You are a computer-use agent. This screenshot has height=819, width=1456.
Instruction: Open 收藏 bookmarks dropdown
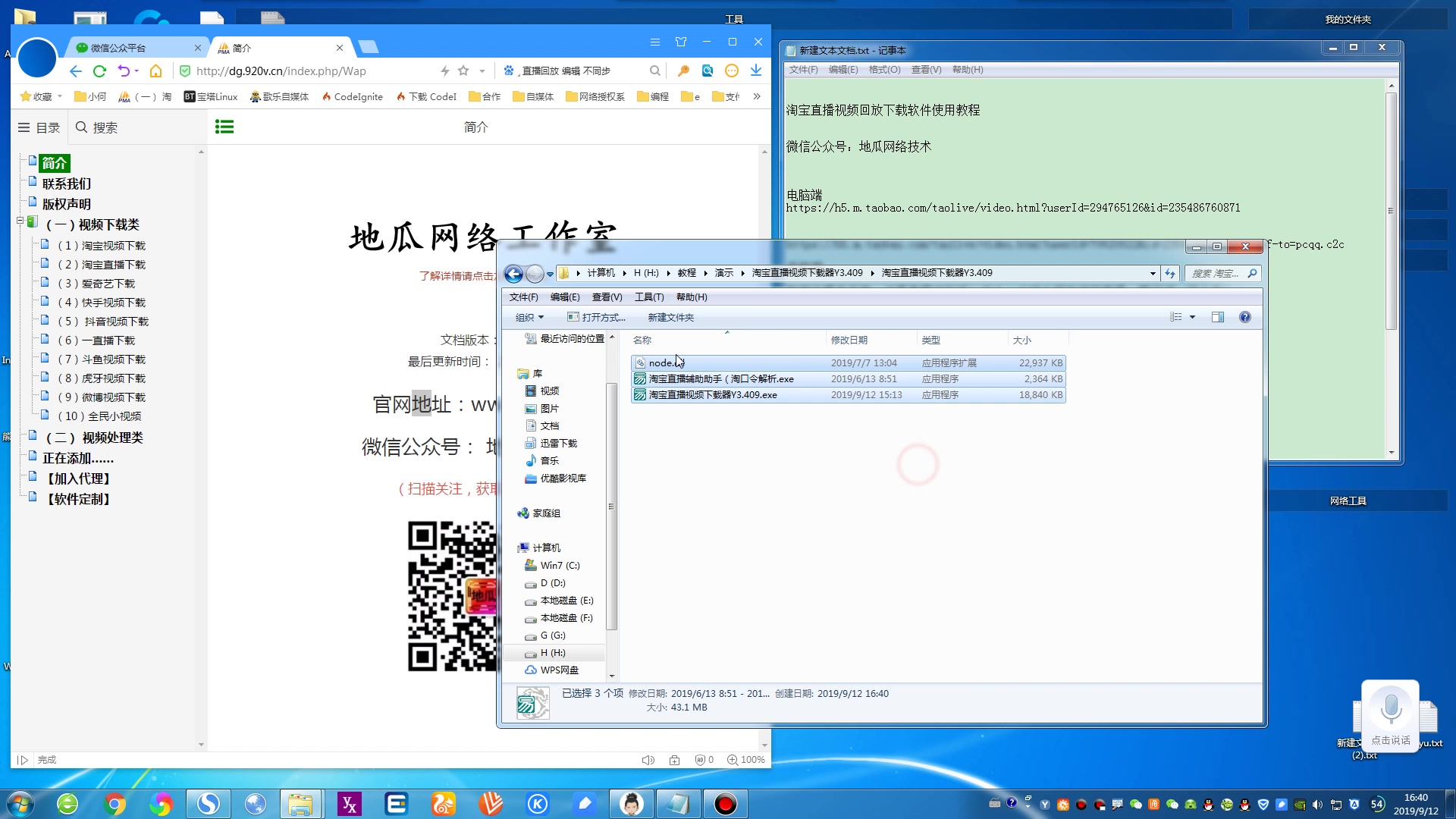pos(41,96)
